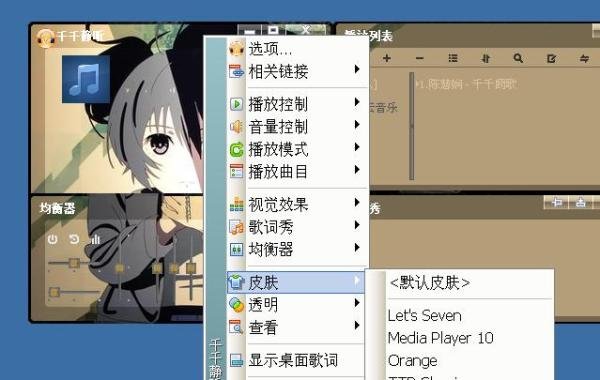Click the lower horizontal equalizer slider handle
Image resolution: width=600 pixels, height=380 pixels.
click(x=54, y=292)
